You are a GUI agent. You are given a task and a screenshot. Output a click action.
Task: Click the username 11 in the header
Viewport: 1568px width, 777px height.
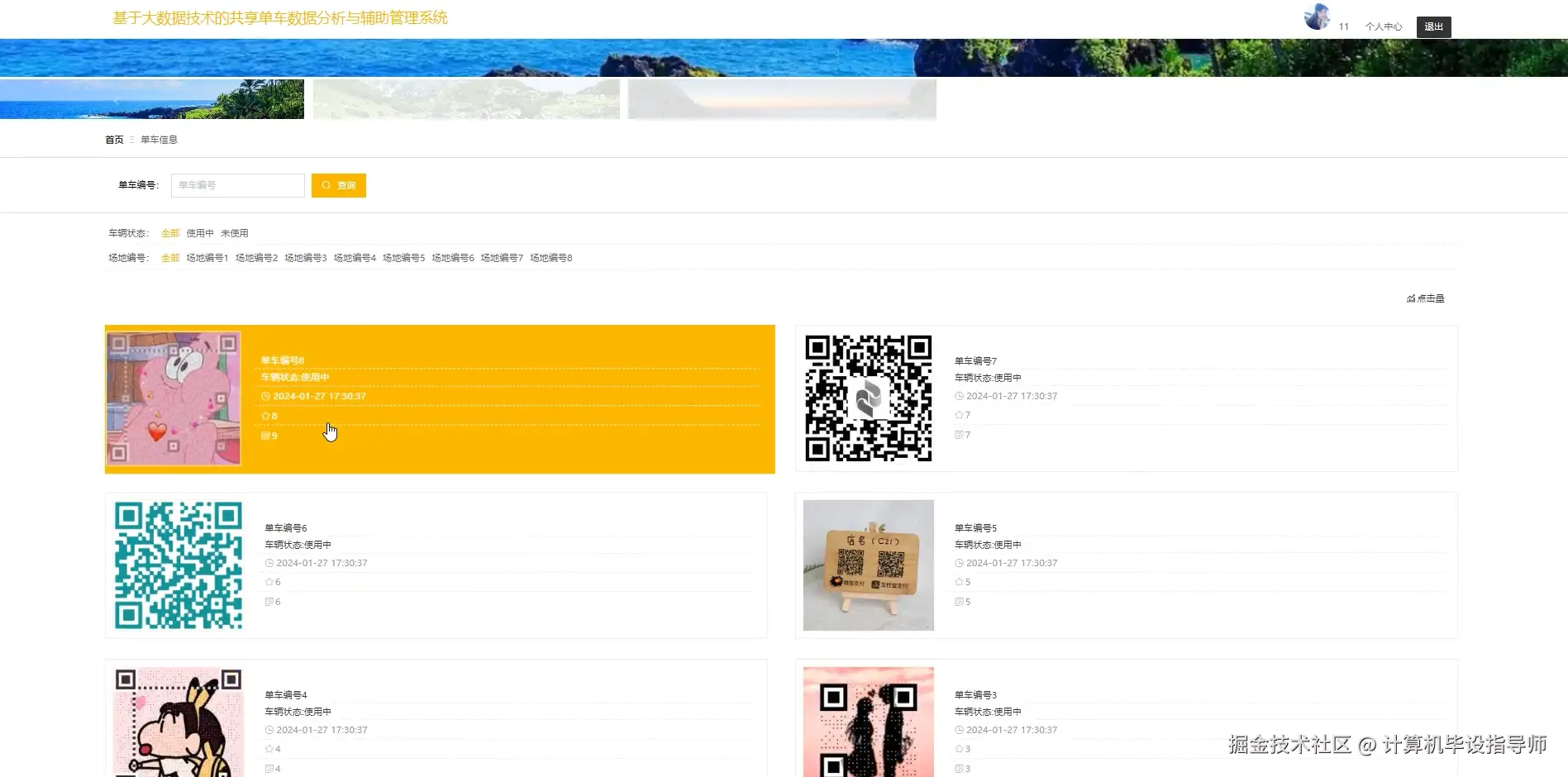[x=1344, y=26]
